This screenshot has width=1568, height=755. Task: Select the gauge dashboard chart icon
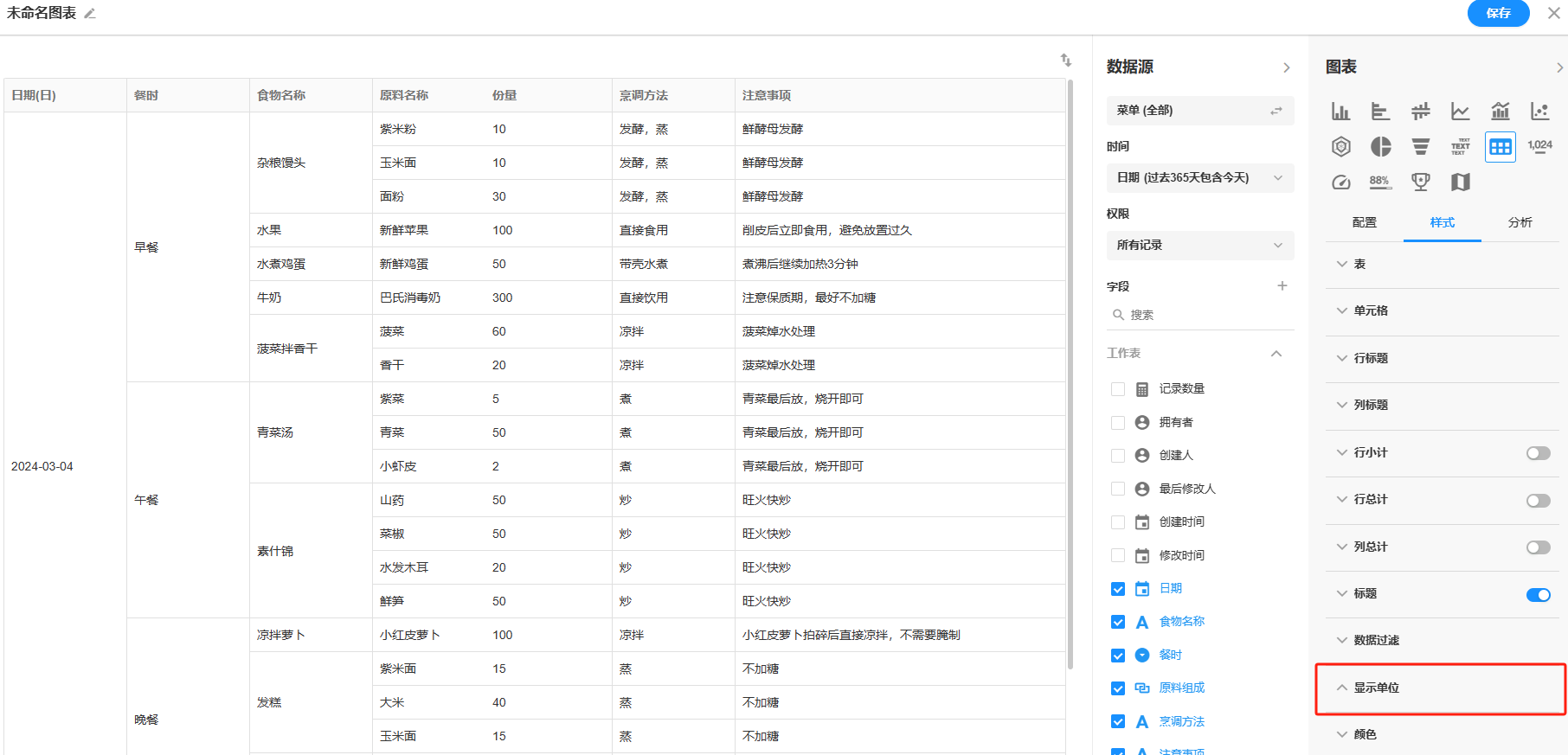1340,182
